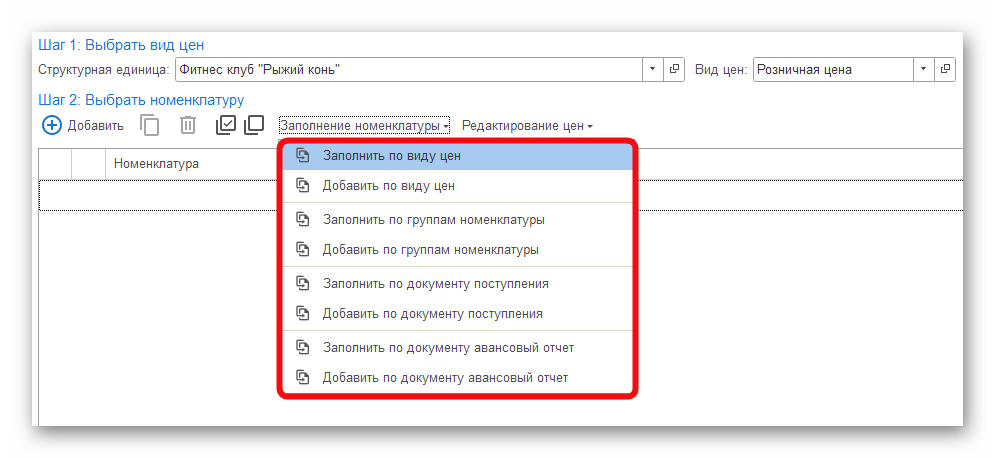This screenshot has width=995, height=458.
Task: Open the Редактирование цен dropdown menu
Action: (527, 126)
